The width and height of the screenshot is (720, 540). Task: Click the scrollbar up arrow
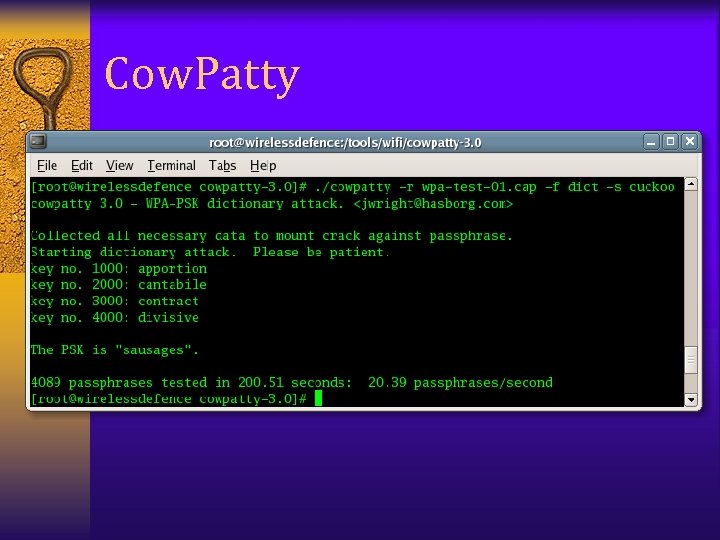tap(691, 185)
